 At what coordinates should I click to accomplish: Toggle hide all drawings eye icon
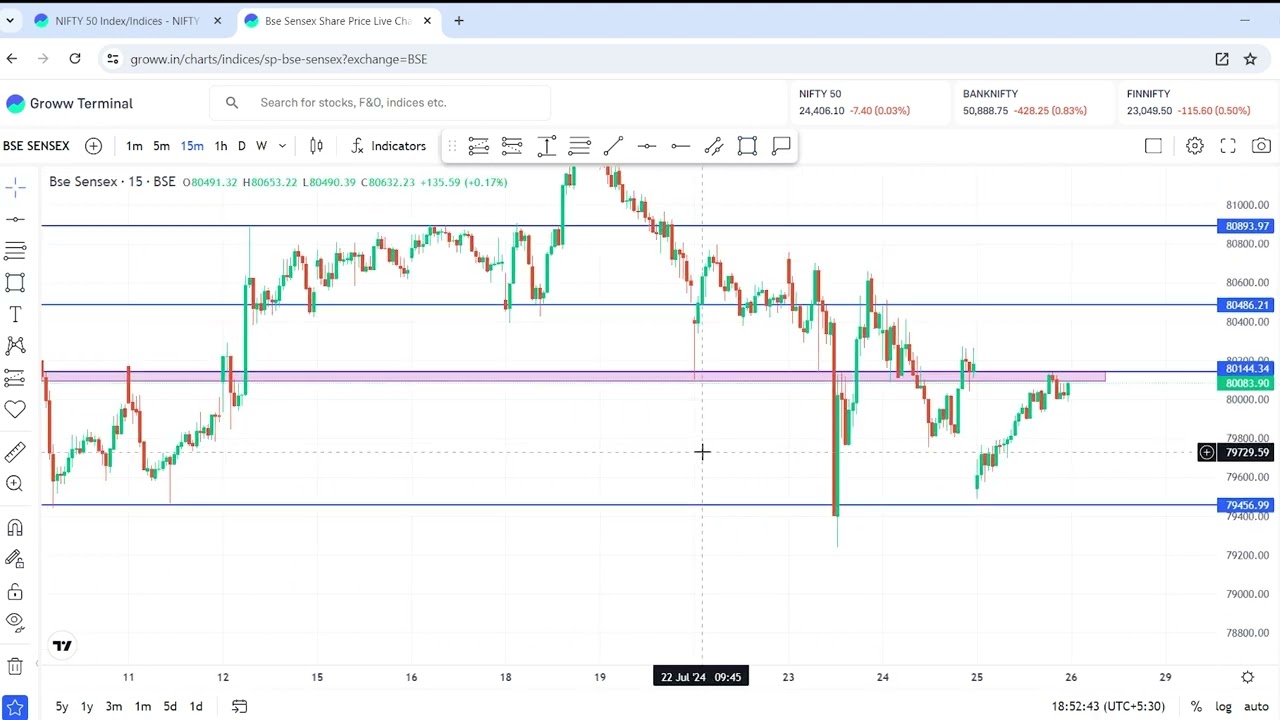15,622
